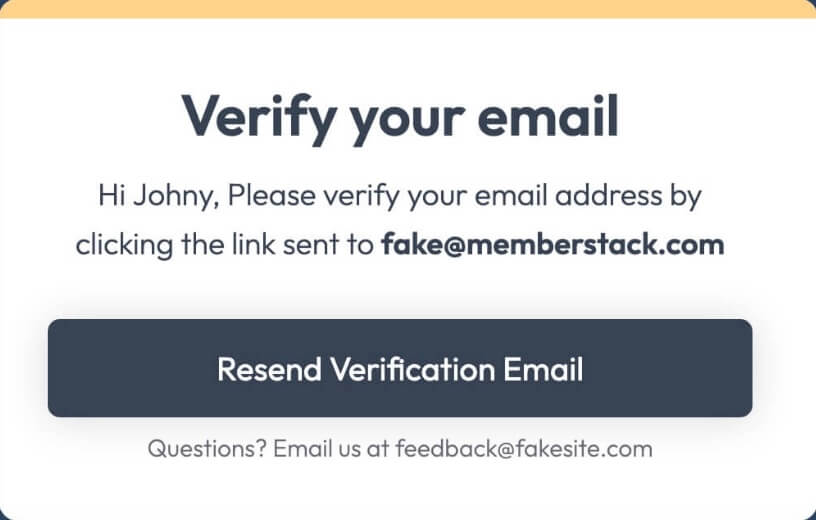Click the yellow banner strip at top

(x=408, y=9)
